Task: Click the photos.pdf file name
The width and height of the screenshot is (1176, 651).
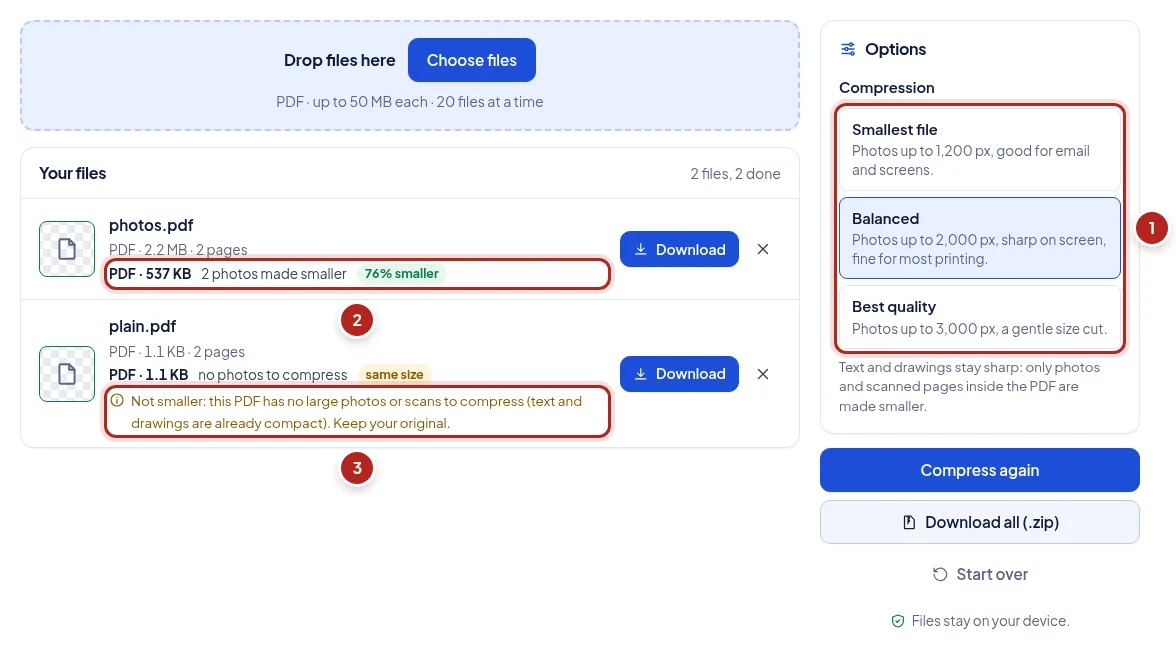Action: click(x=151, y=225)
